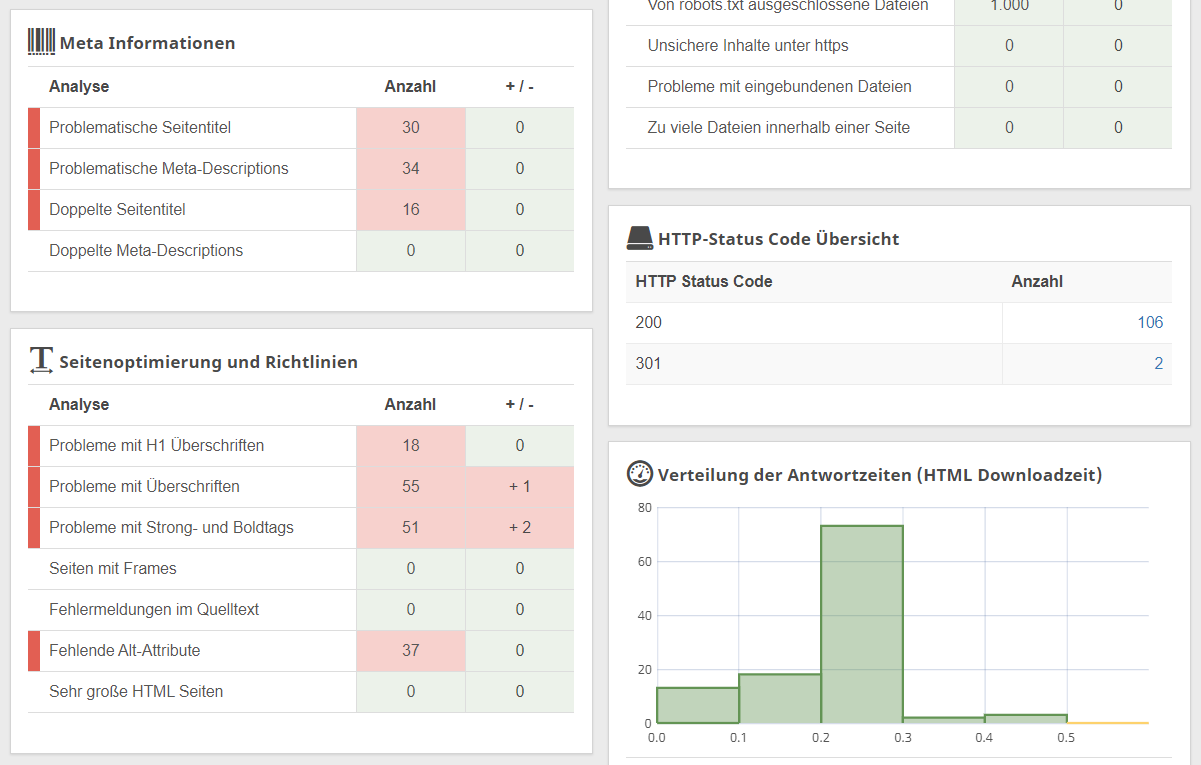Image resolution: width=1201 pixels, height=765 pixels.
Task: Click the text icon beside Seitenoptimierung und Richtlinien
Action: [41, 361]
